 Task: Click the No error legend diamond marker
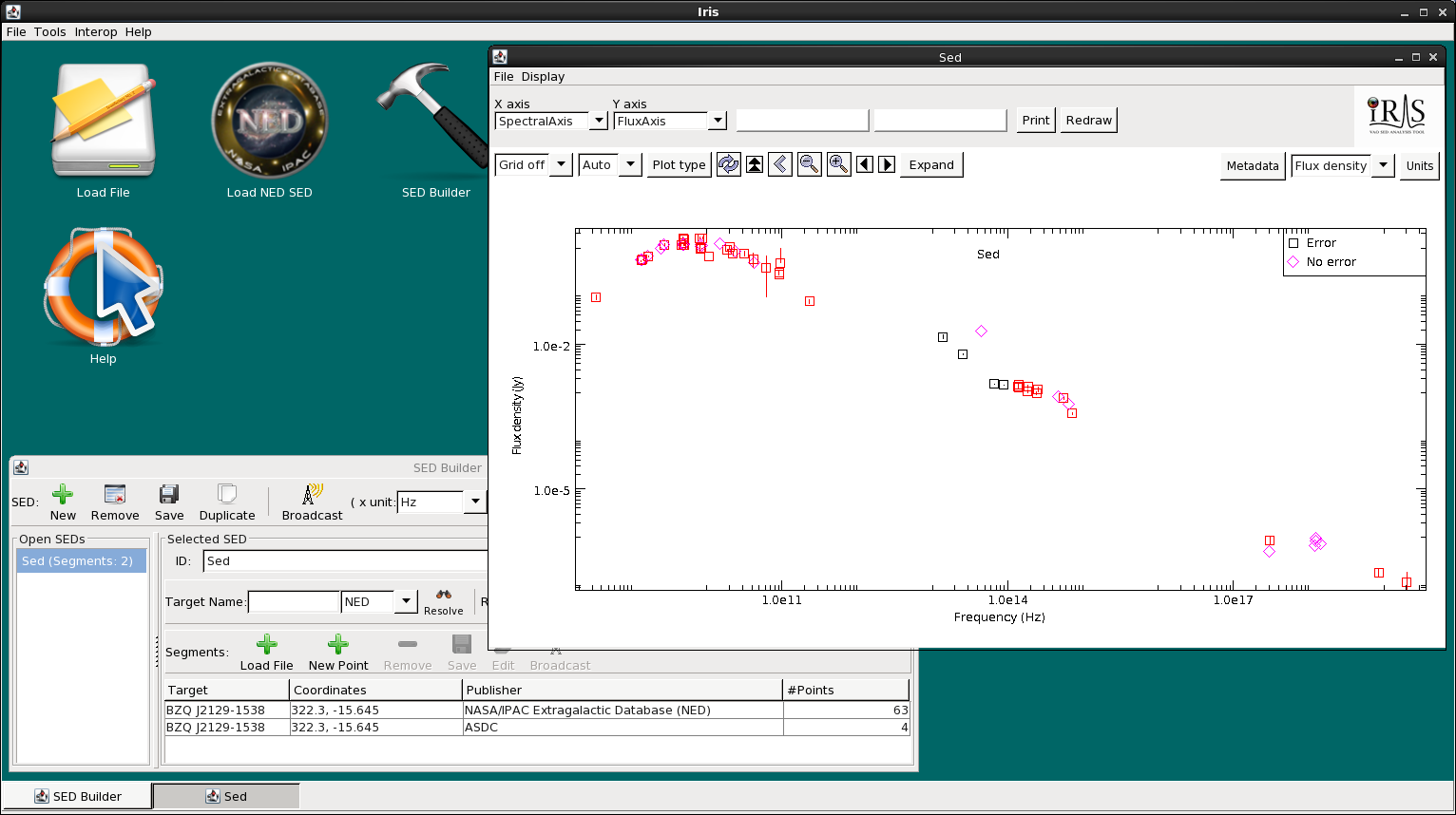tap(1293, 262)
